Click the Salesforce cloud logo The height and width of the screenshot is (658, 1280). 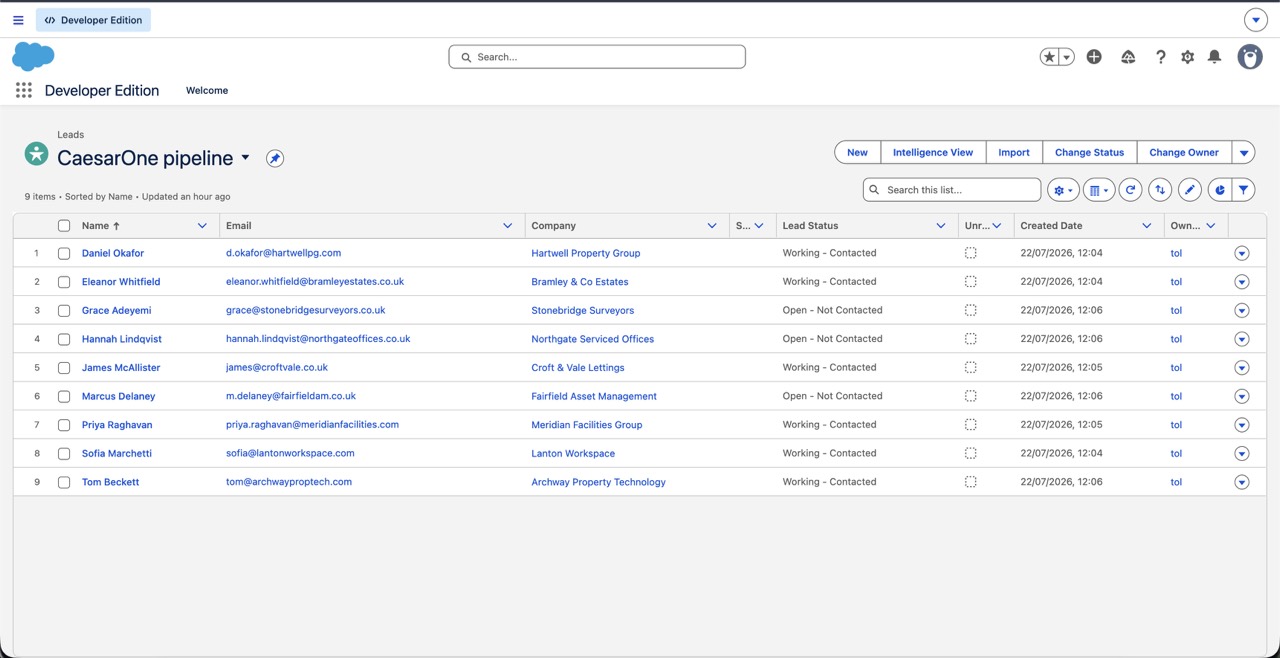(x=33, y=57)
